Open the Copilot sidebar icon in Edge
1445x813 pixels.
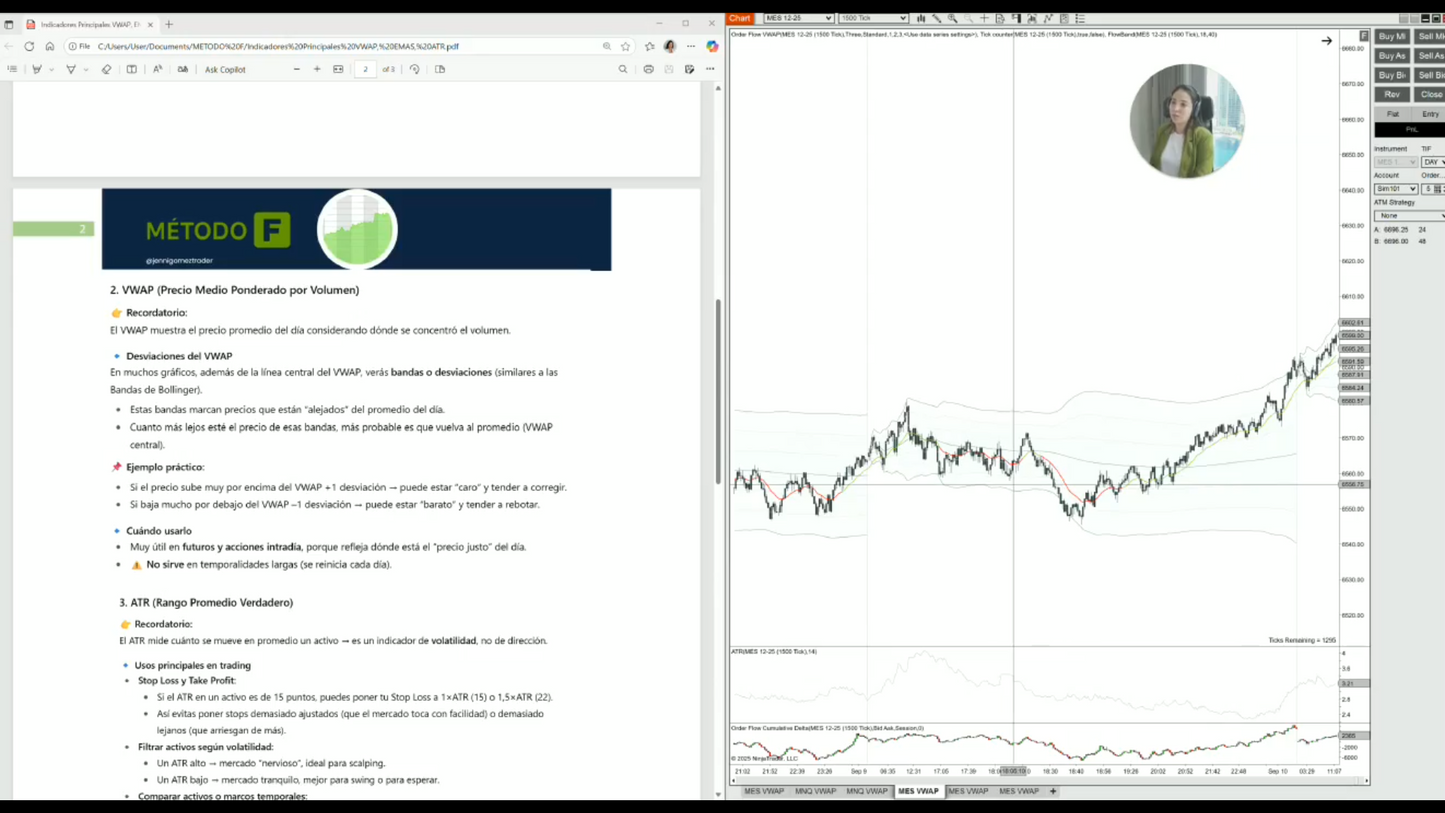[712, 46]
